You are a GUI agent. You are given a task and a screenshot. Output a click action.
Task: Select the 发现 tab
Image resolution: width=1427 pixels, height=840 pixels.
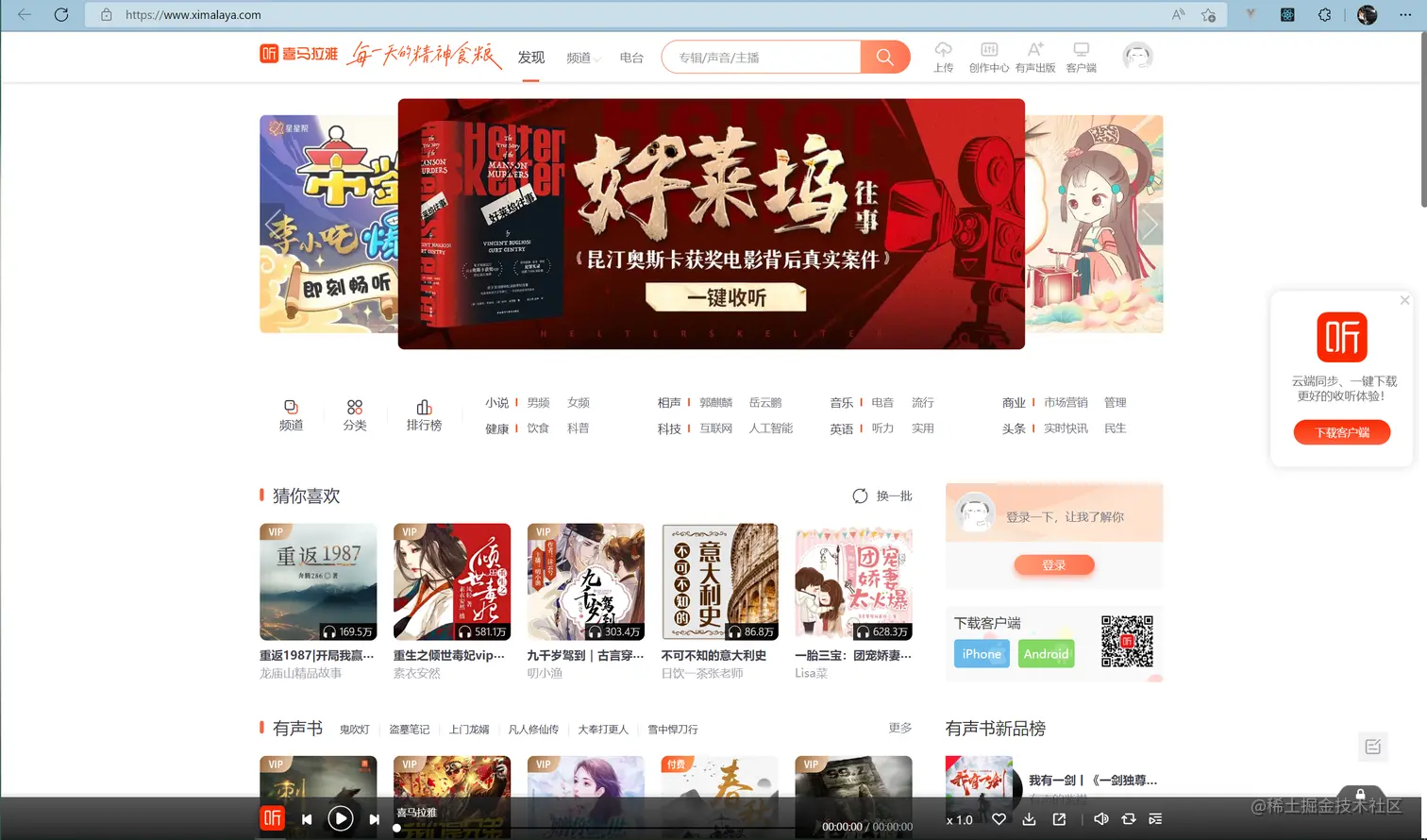click(531, 58)
